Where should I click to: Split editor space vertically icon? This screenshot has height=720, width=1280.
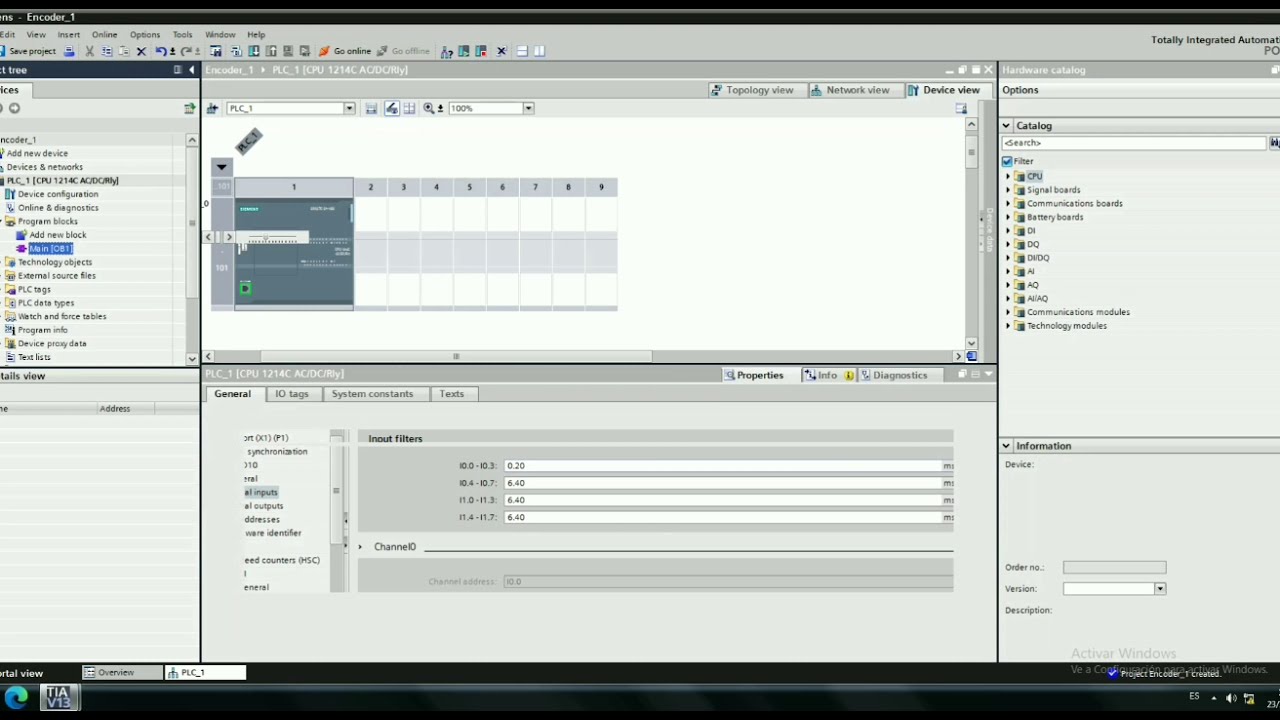540,51
